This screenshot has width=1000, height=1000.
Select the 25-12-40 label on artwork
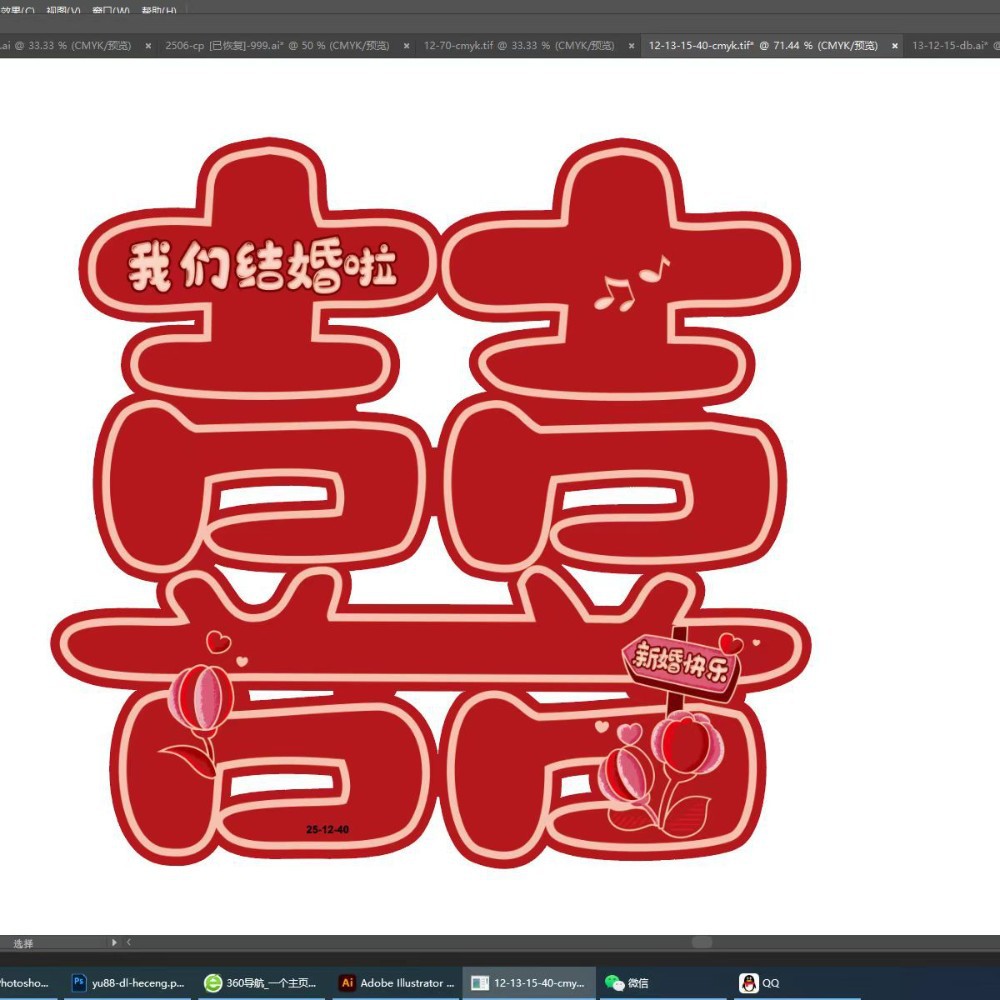click(x=327, y=829)
